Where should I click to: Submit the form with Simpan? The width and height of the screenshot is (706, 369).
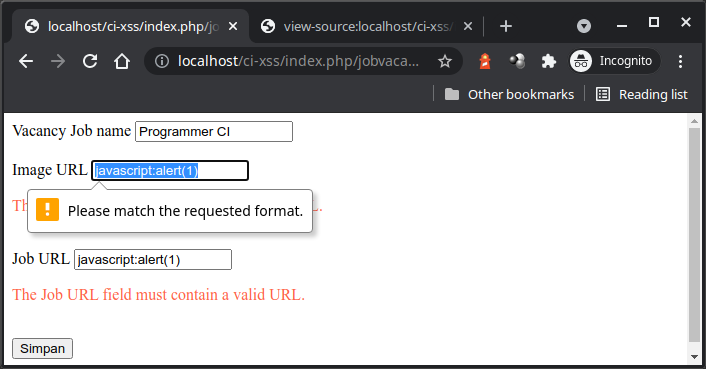point(42,349)
